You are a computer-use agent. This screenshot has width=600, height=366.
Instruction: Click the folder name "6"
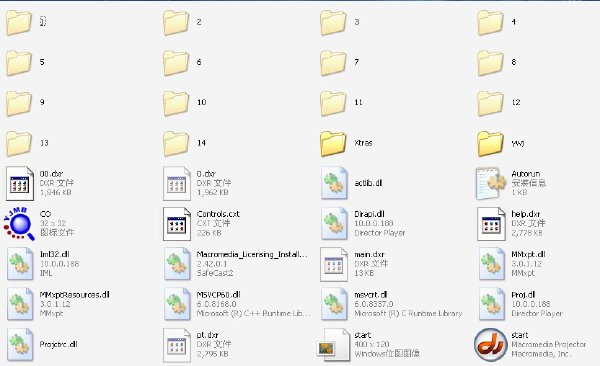point(199,62)
